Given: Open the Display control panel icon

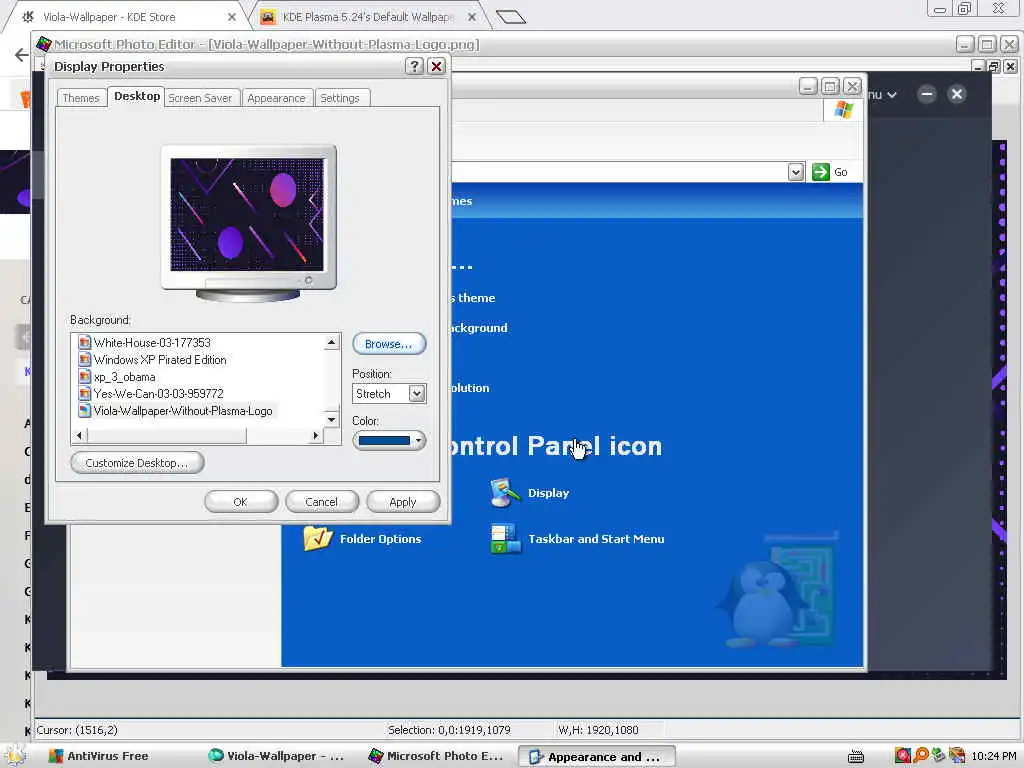Looking at the screenshot, I should tap(505, 492).
